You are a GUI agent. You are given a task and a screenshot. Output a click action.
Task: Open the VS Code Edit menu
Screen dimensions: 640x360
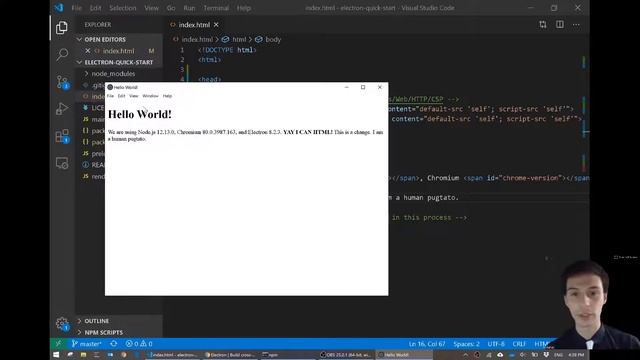95,8
